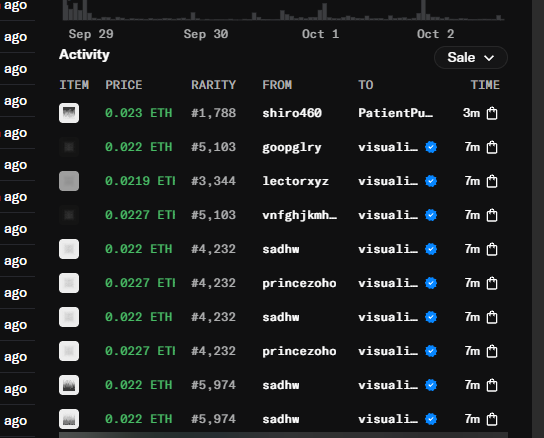Open the item thumbnail in vnfghjkmh row
This screenshot has width=544, height=438.
pyautogui.click(x=69, y=215)
